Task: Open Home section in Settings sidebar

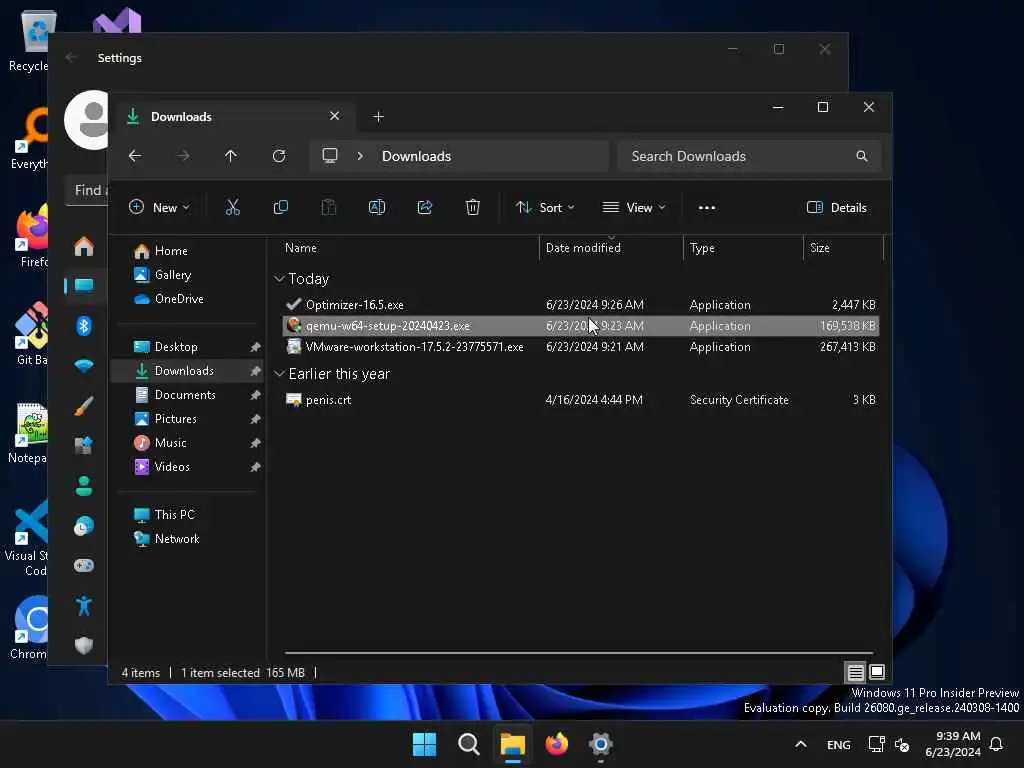Action: click(84, 246)
